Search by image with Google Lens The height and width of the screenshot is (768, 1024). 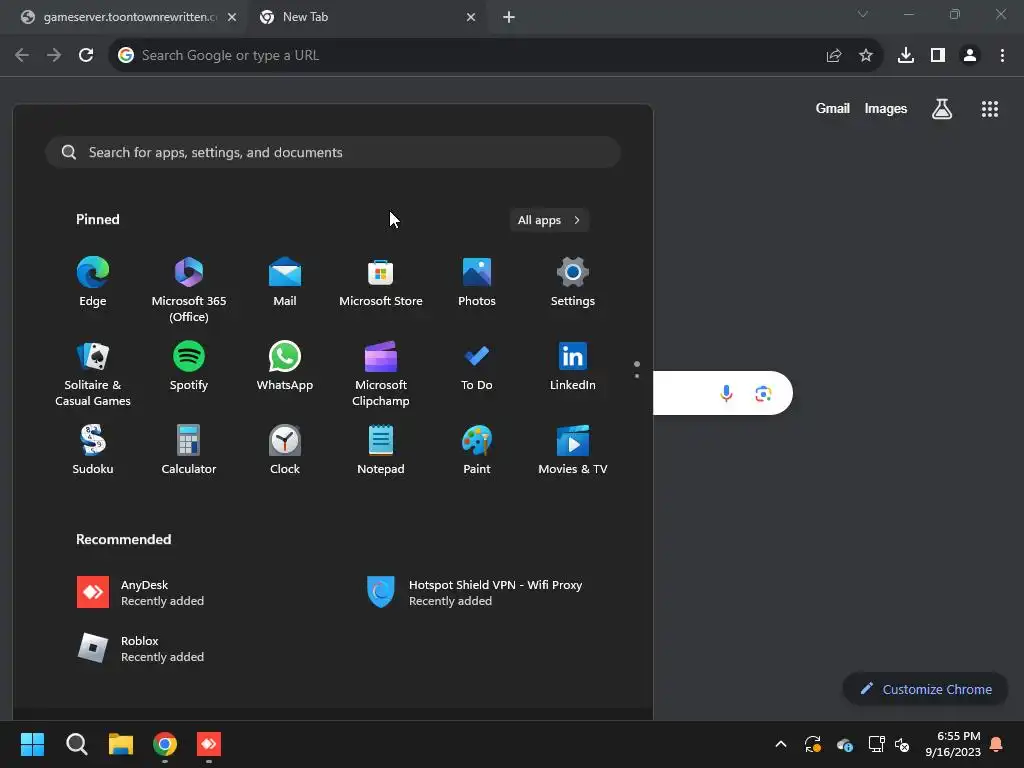coord(763,393)
